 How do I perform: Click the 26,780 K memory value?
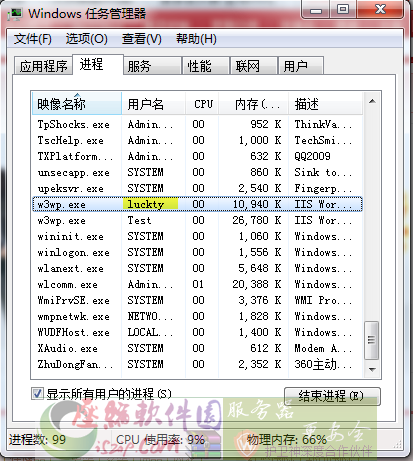(257, 220)
